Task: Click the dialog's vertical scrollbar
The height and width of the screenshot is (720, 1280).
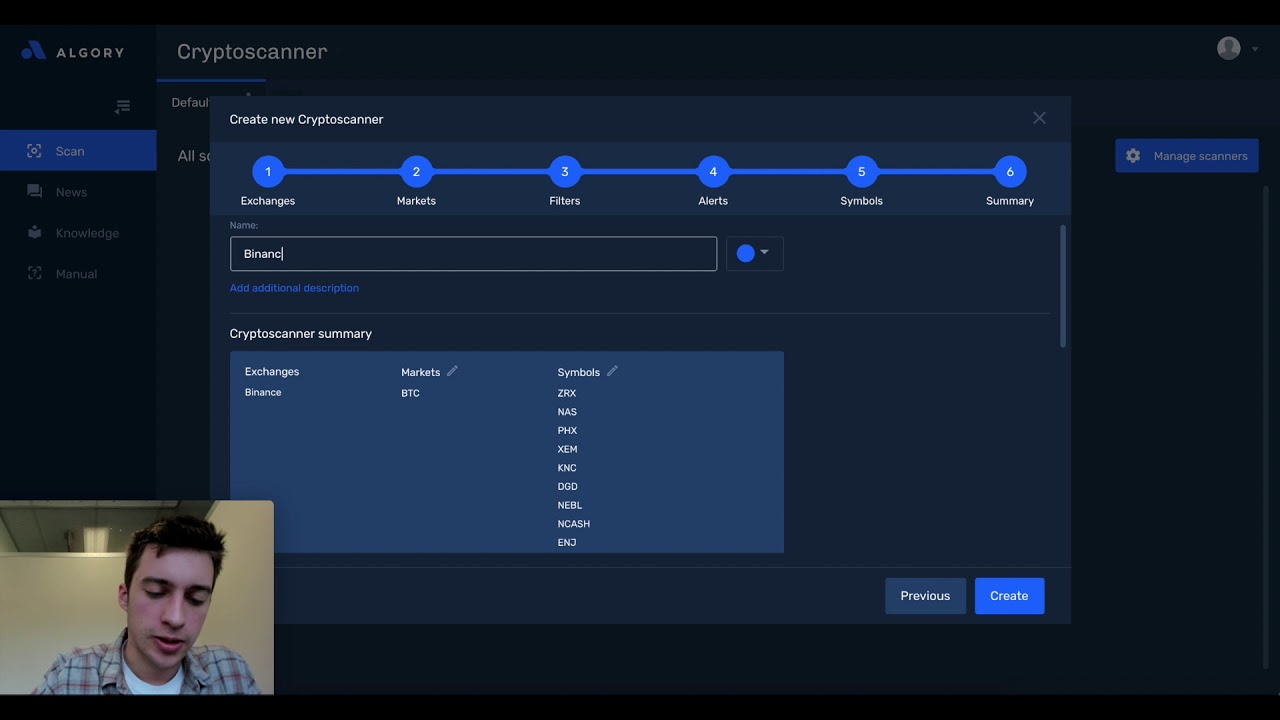Action: pos(1062,286)
